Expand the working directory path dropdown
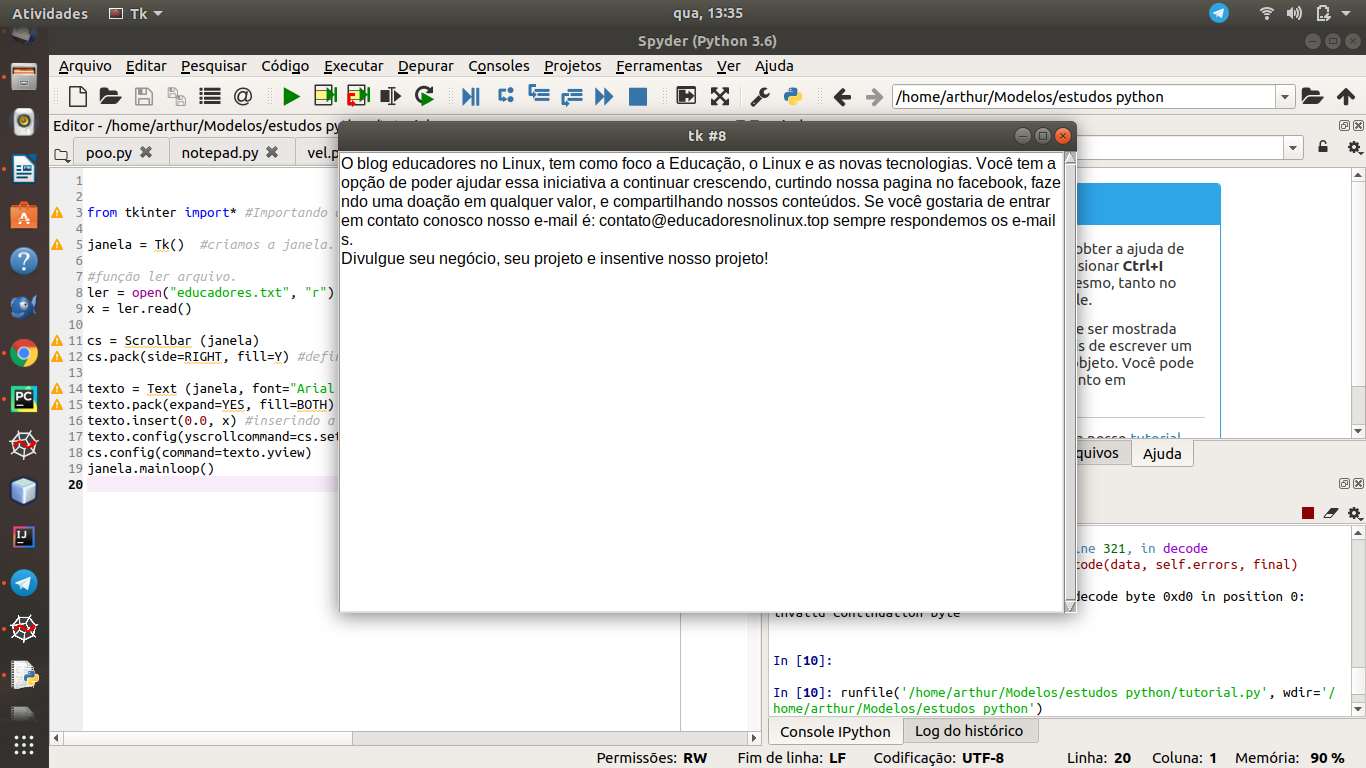The height and width of the screenshot is (768, 1366). point(1285,97)
